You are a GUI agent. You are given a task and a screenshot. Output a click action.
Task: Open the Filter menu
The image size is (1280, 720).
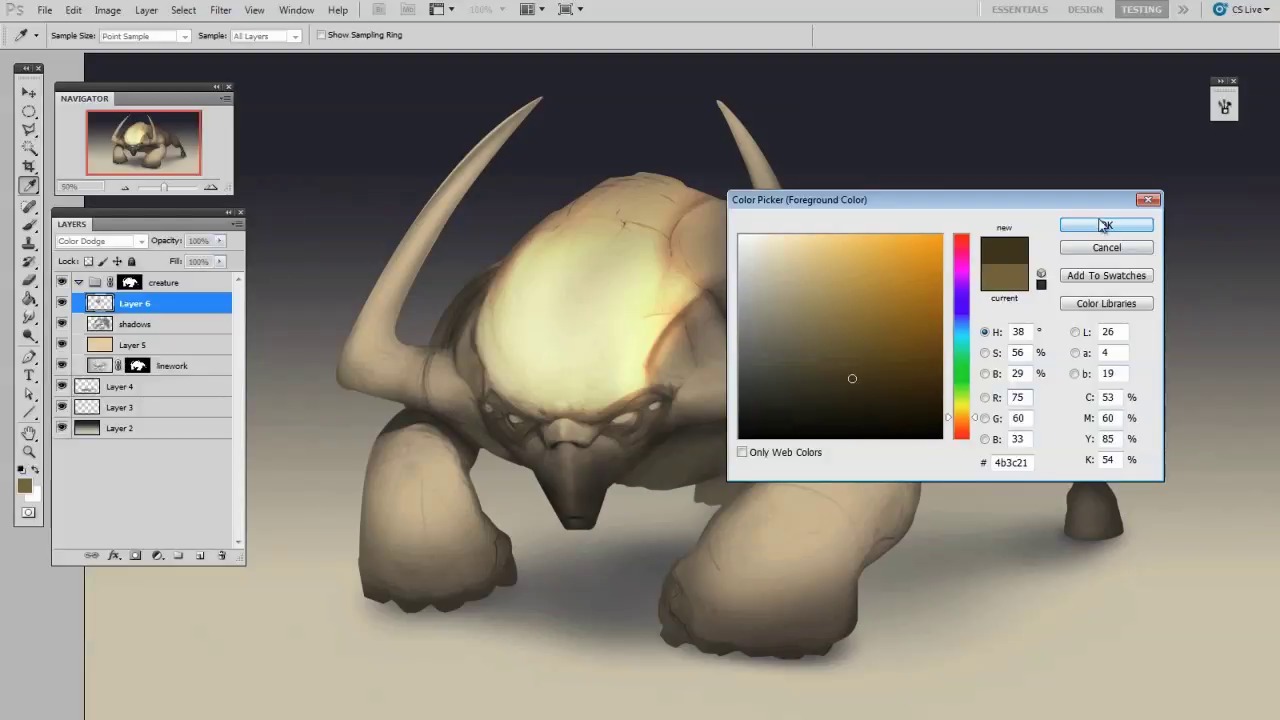(x=220, y=10)
